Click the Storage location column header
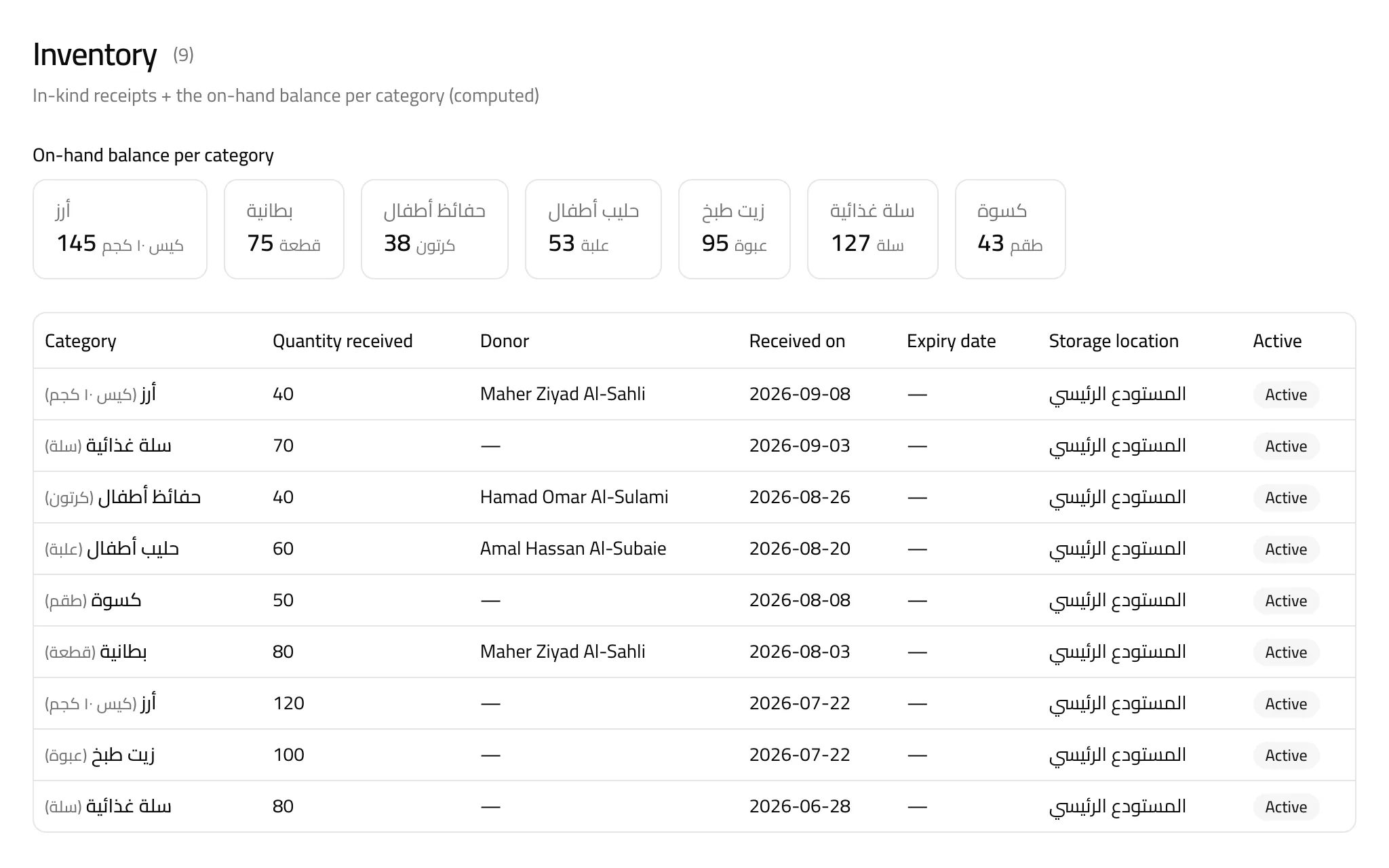Screen dimensions: 1389x868 [1114, 341]
